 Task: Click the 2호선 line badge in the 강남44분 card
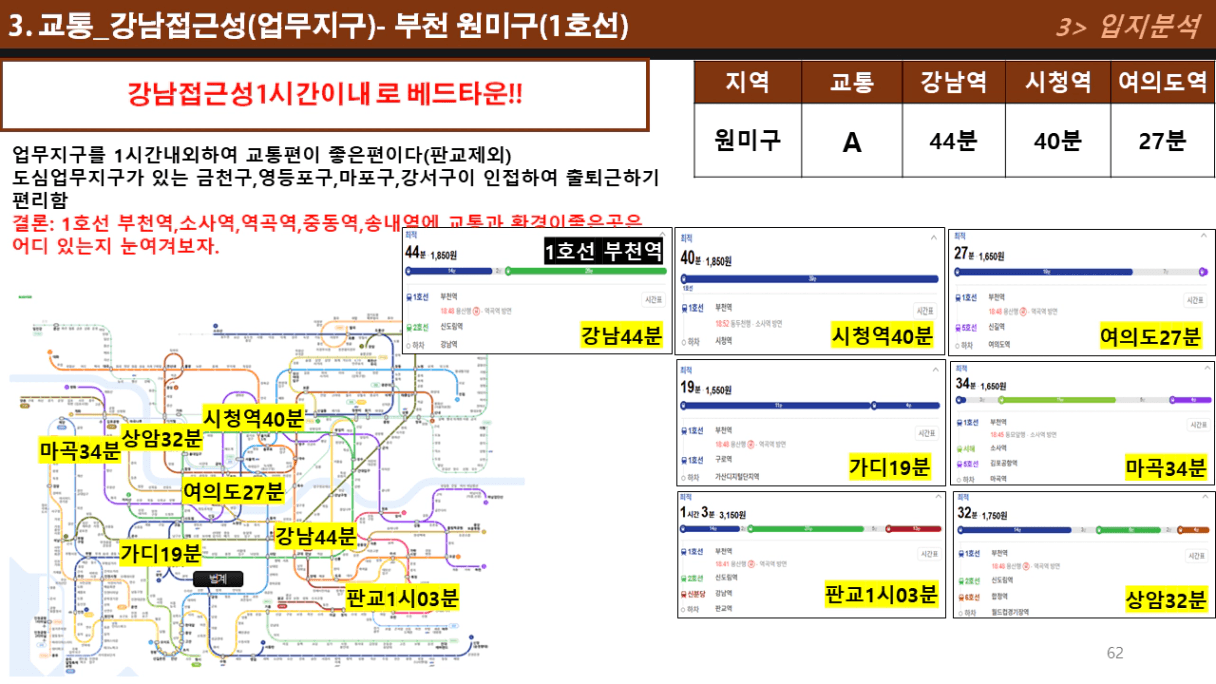[417, 327]
